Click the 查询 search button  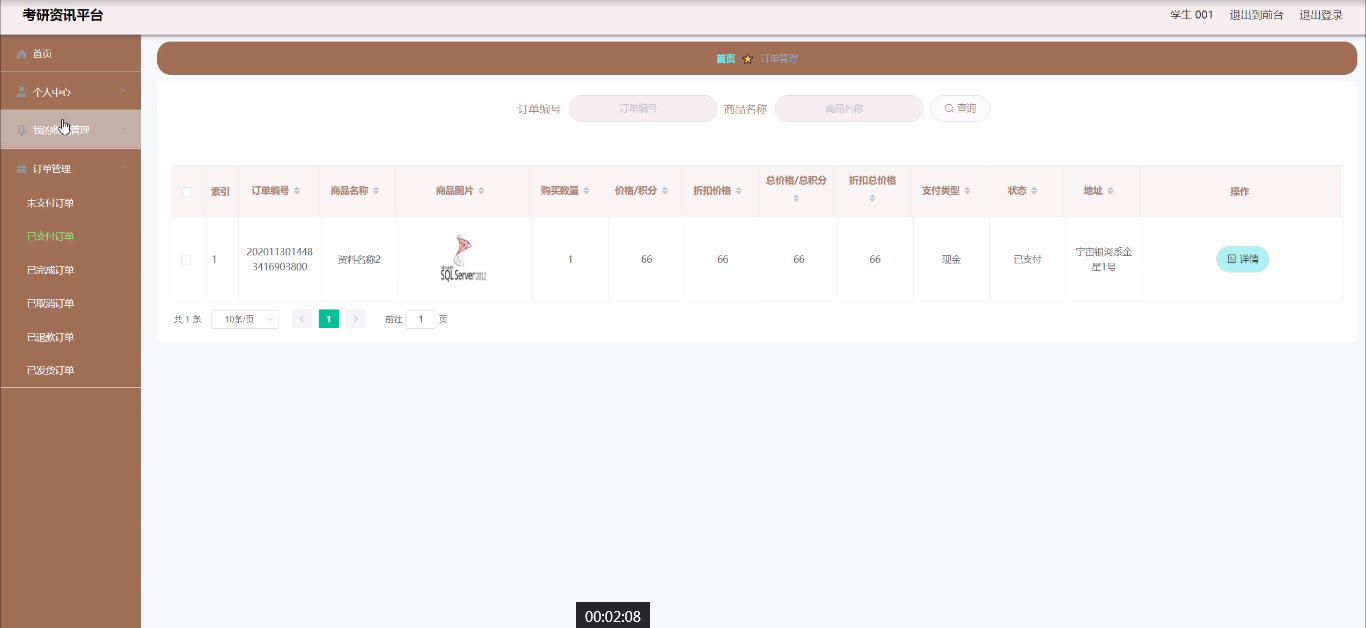tap(960, 108)
